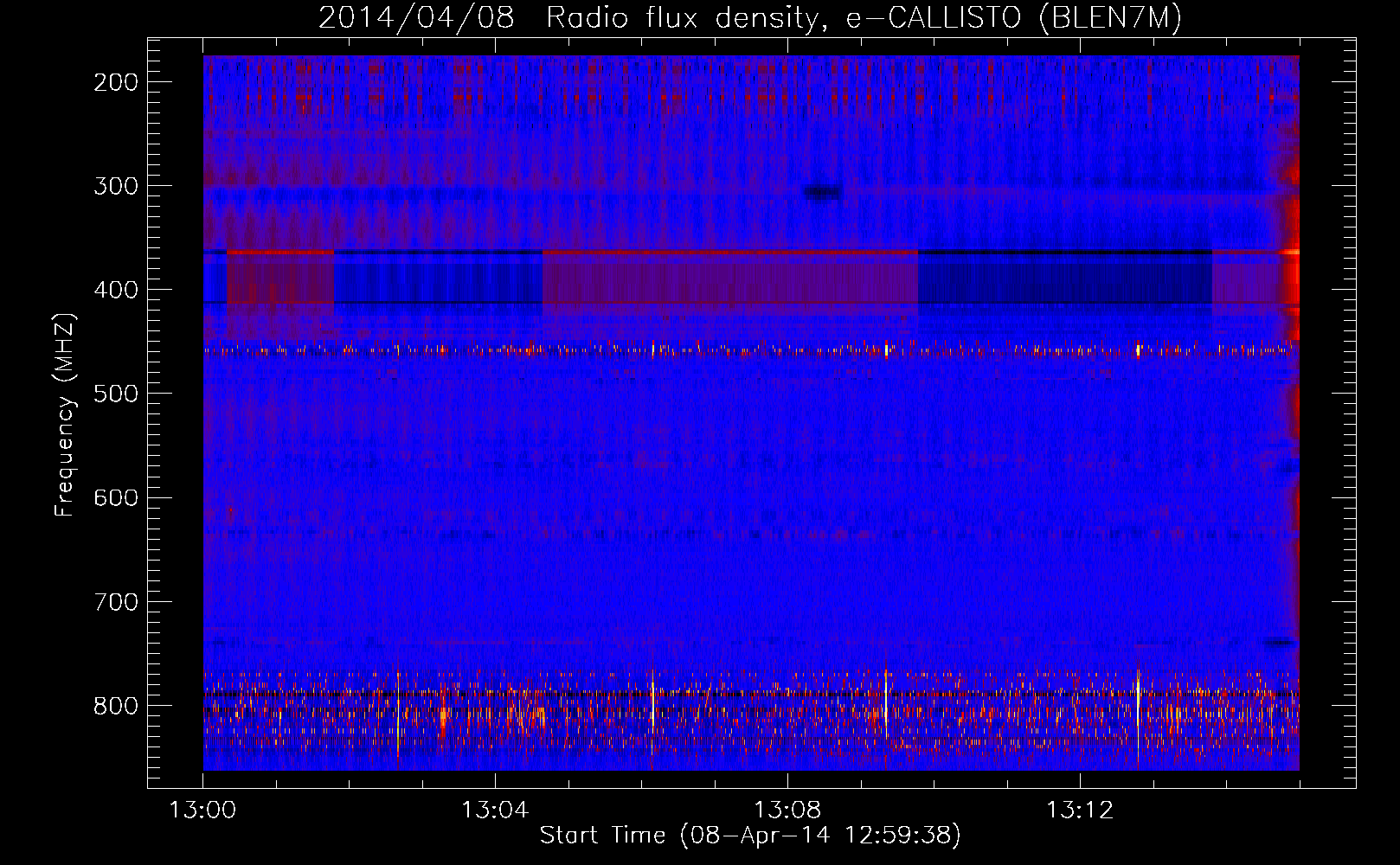Image resolution: width=1400 pixels, height=865 pixels.
Task: Click the 400 frequency tick label
Action: click(x=116, y=290)
